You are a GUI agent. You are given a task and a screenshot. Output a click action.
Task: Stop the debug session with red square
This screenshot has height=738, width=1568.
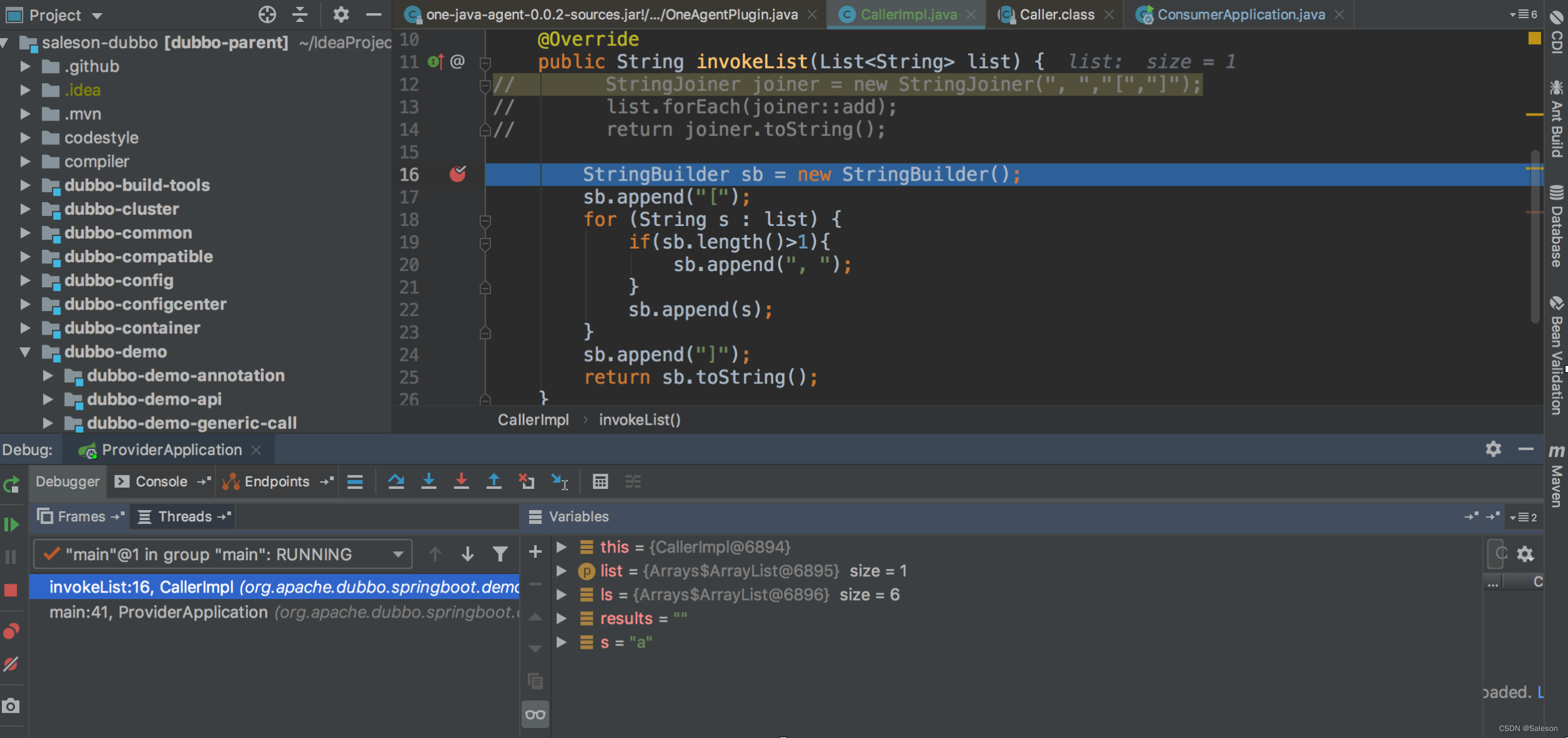(11, 590)
